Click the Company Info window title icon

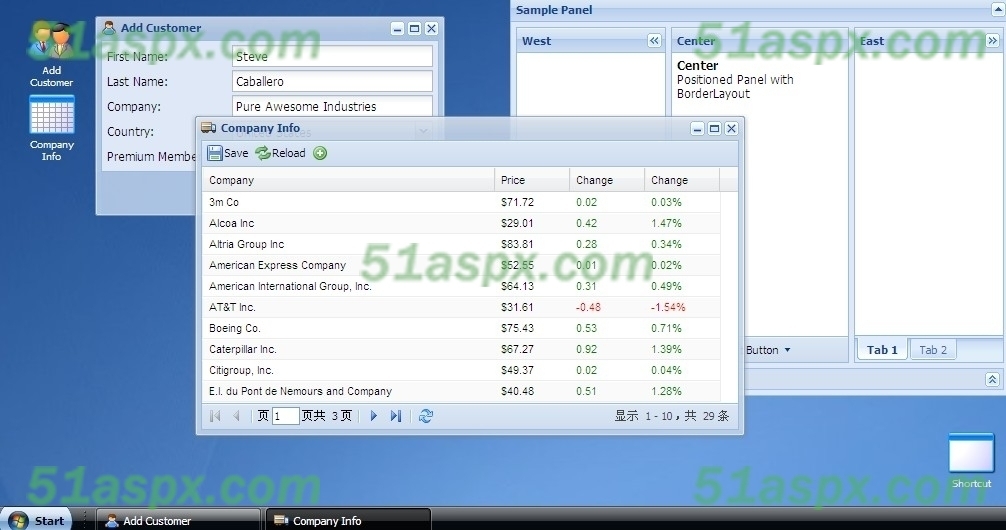coord(209,128)
